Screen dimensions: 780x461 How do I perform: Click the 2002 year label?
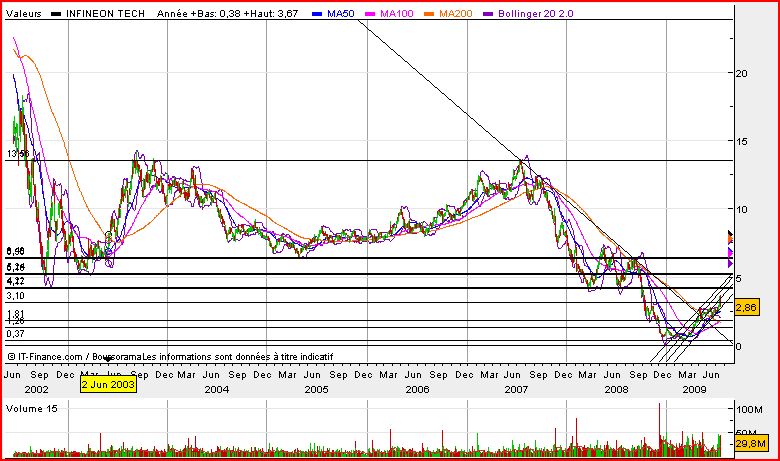36,389
